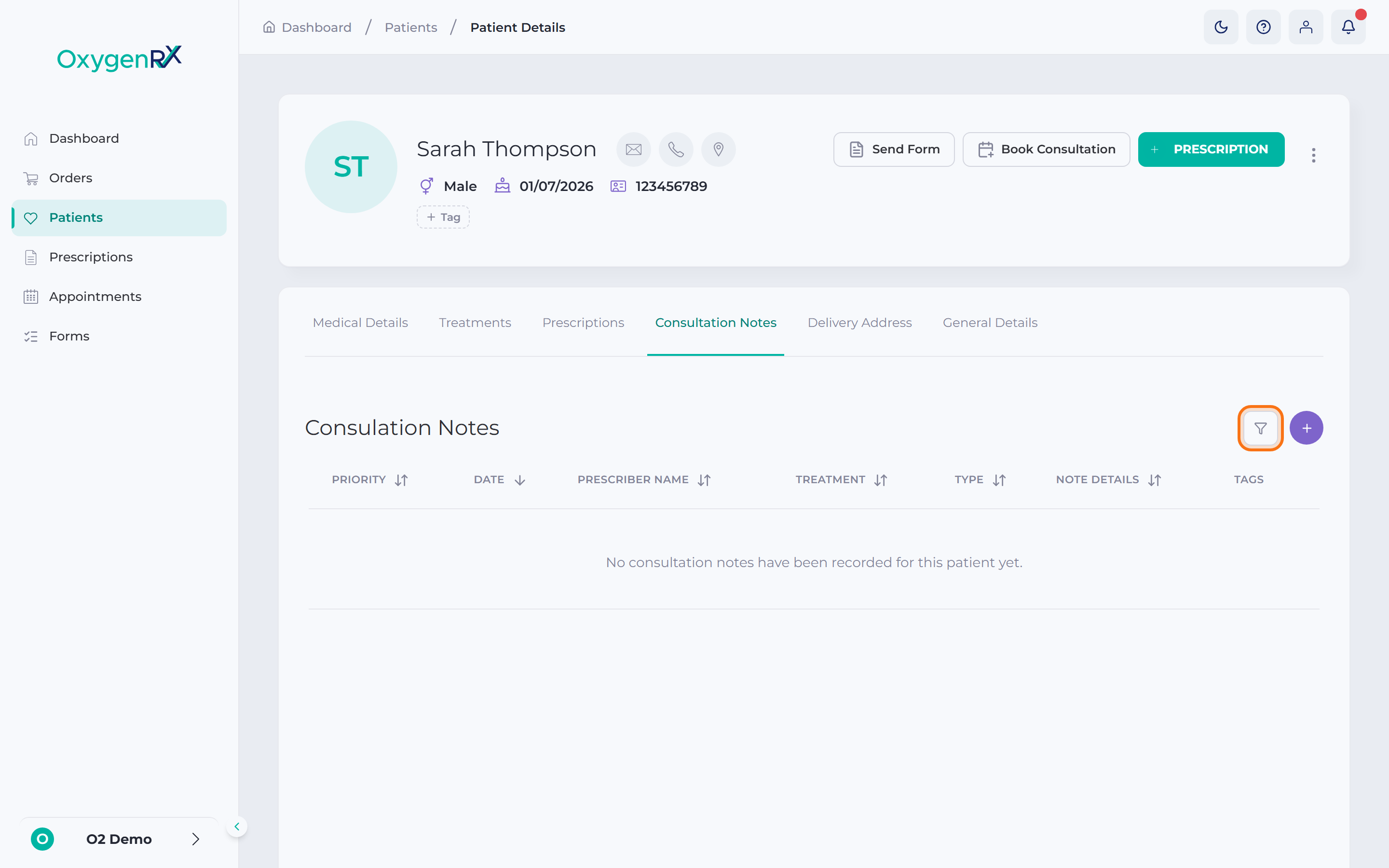Select Consultation Notes tab
Screen dimensions: 1389x868
click(716, 323)
